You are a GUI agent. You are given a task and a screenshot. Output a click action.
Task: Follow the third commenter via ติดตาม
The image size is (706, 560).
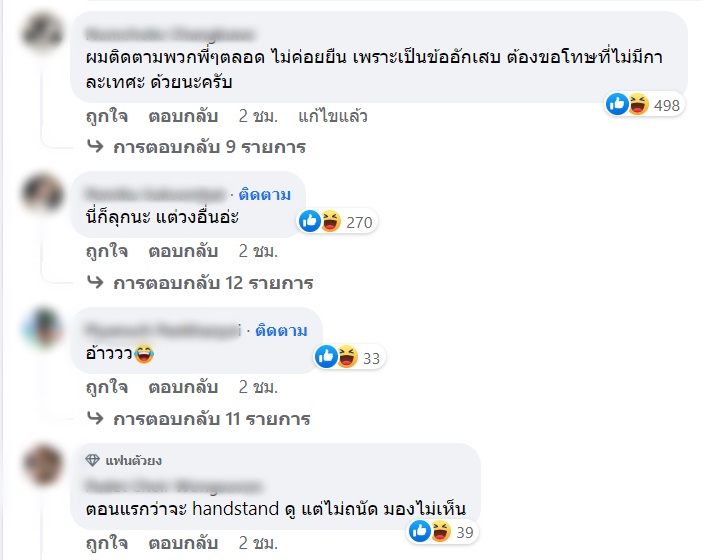(x=282, y=330)
